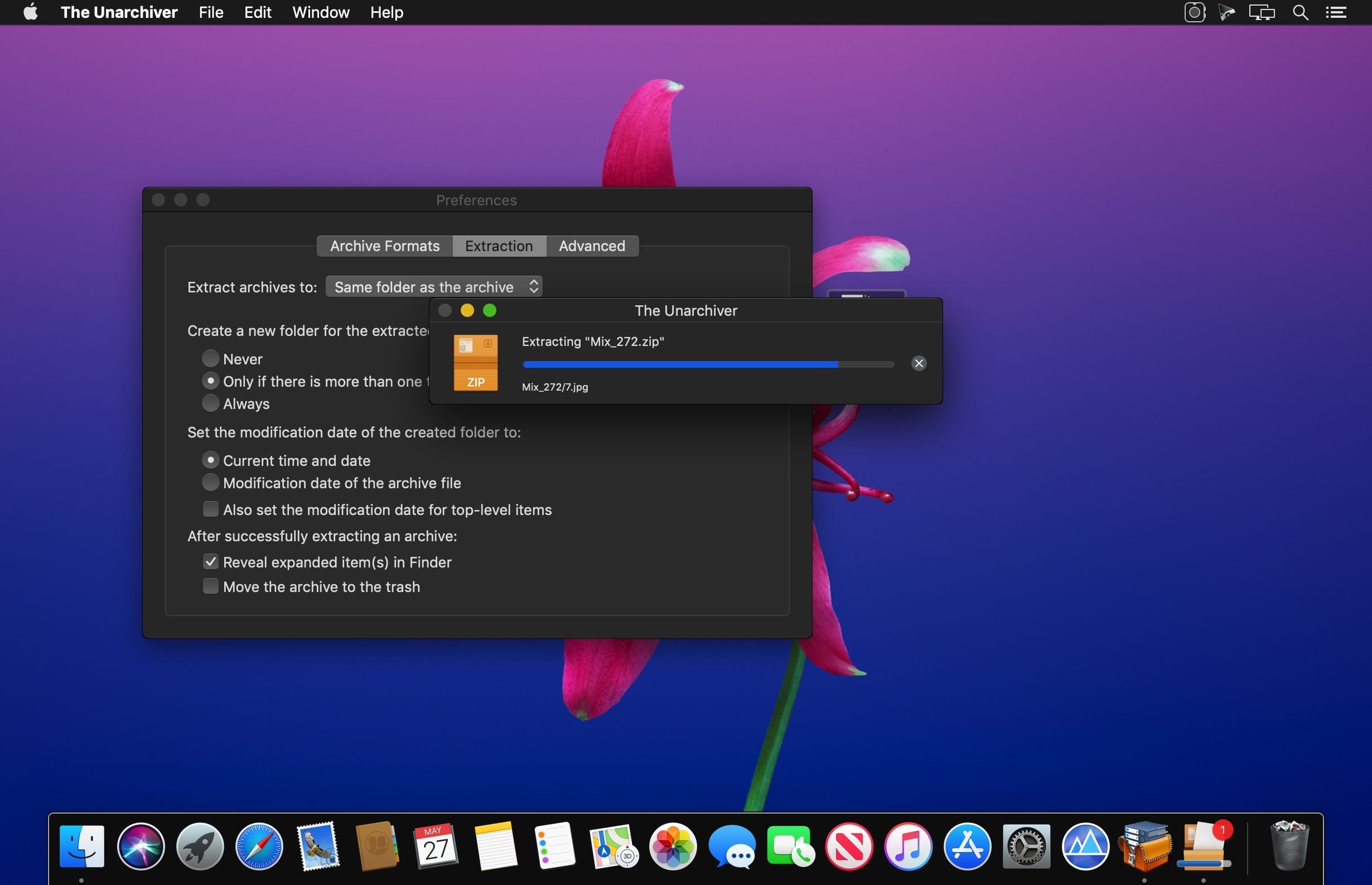Open Reminders app in Dock
Viewport: 1372px width, 885px height.
pos(555,846)
